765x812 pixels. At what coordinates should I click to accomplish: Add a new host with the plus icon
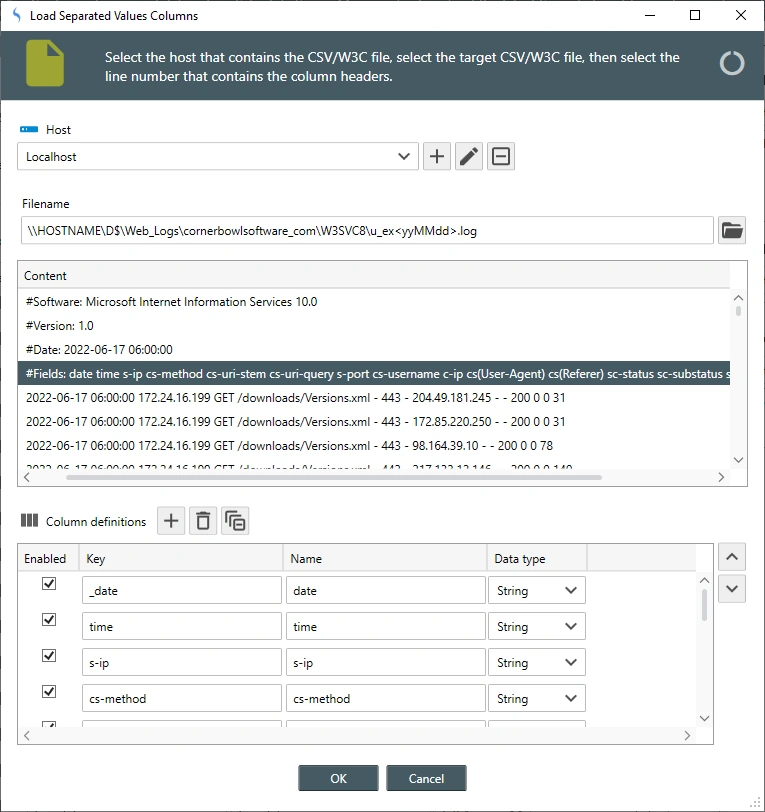[437, 157]
